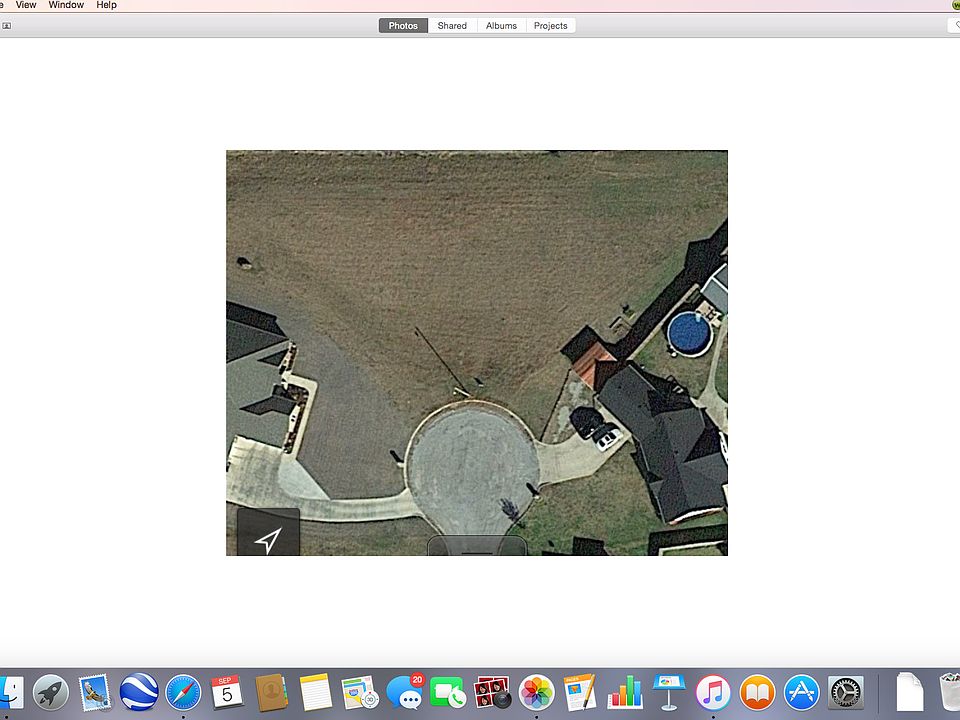Open the Mail app in Dock
The height and width of the screenshot is (720, 960).
click(x=94, y=692)
